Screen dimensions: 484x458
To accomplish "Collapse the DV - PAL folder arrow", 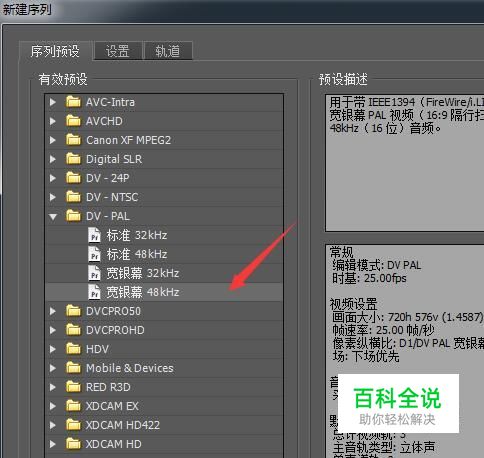I will tap(53, 217).
